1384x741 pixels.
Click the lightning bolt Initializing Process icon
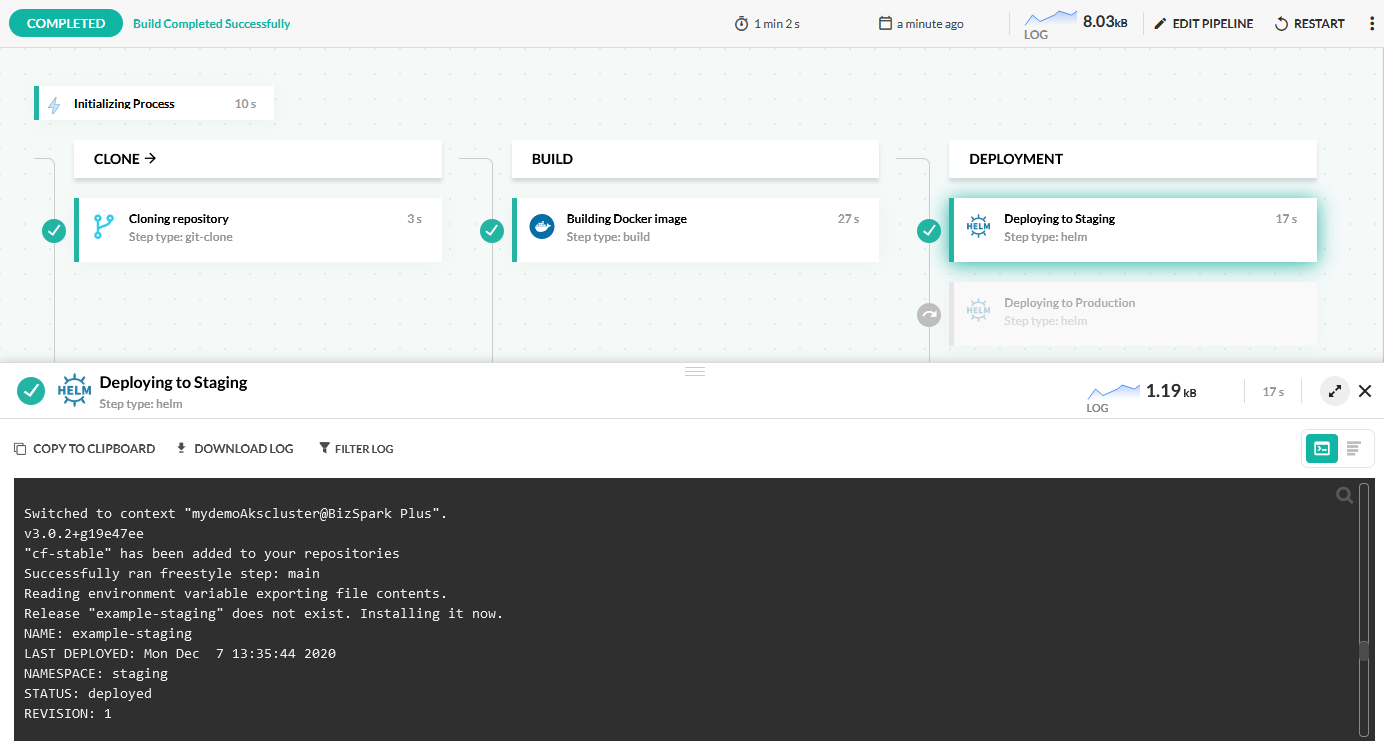[54, 104]
